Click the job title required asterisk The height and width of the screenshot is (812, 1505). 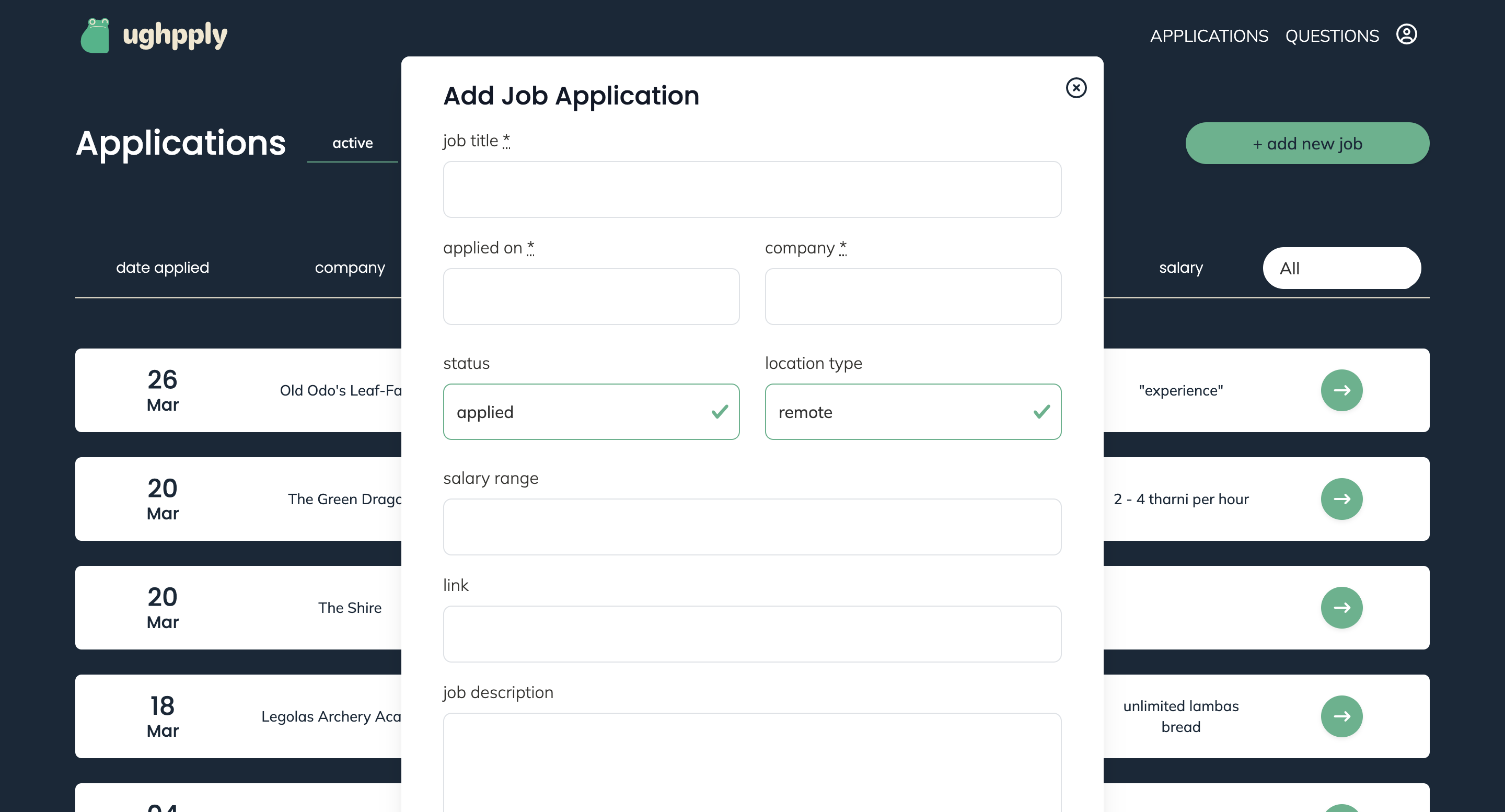[506, 140]
